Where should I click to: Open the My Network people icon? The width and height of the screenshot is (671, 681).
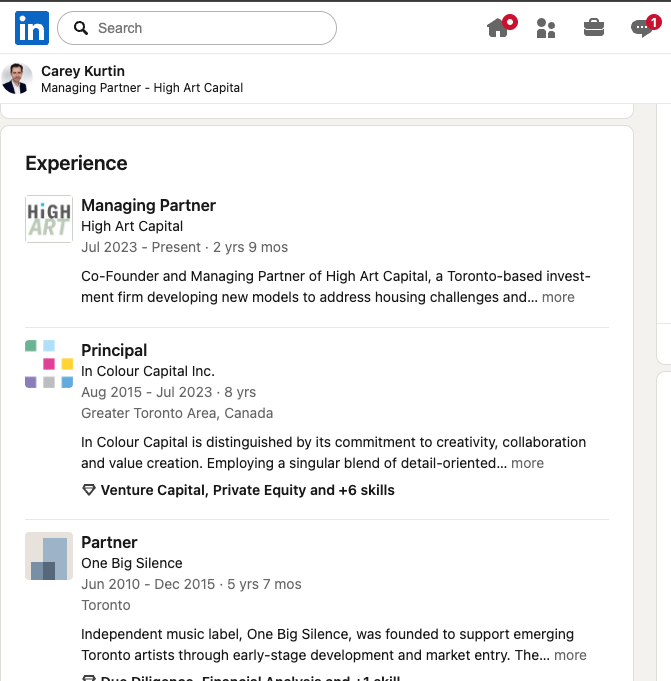tap(546, 28)
